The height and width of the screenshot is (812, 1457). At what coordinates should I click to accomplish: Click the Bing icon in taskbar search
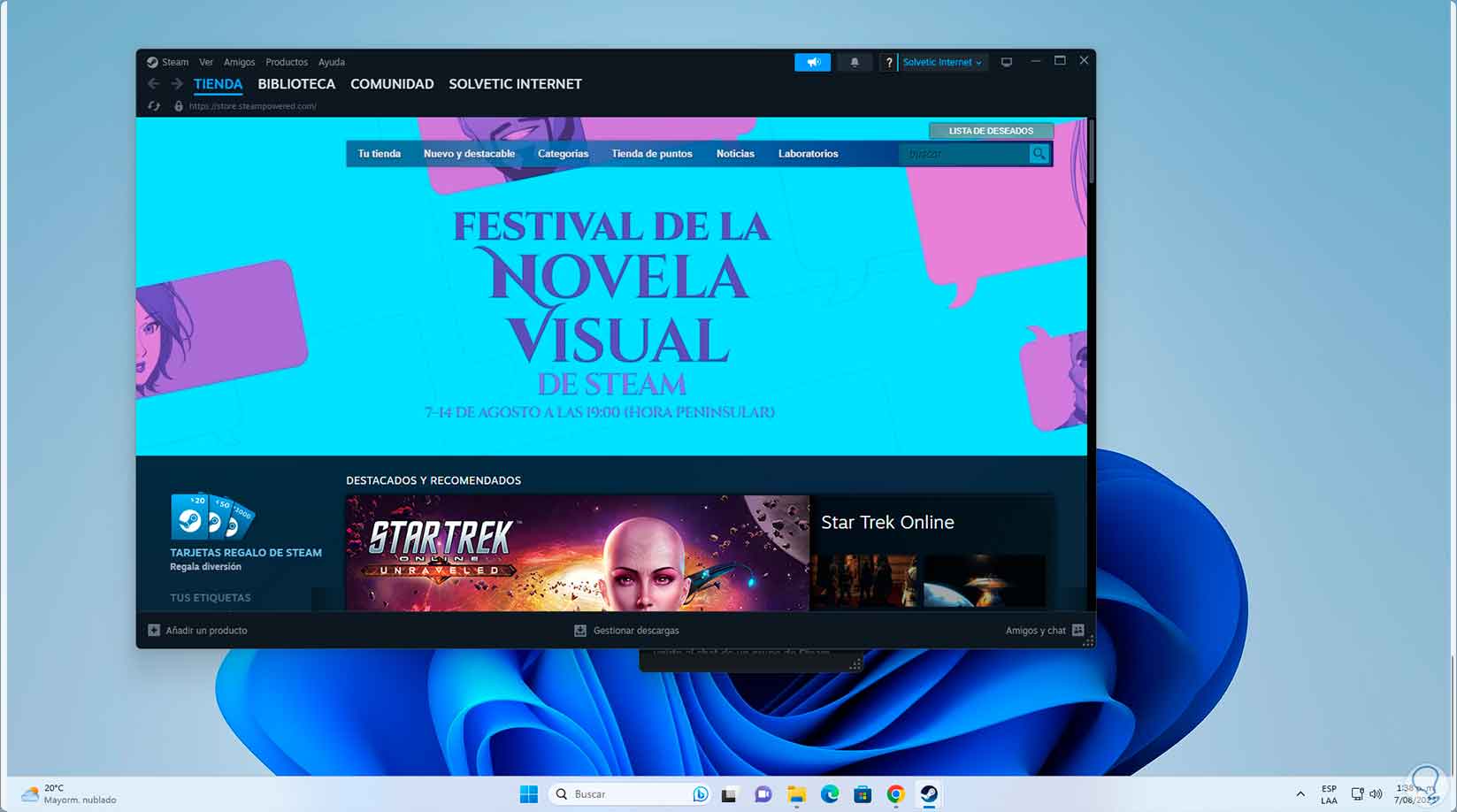tap(701, 794)
